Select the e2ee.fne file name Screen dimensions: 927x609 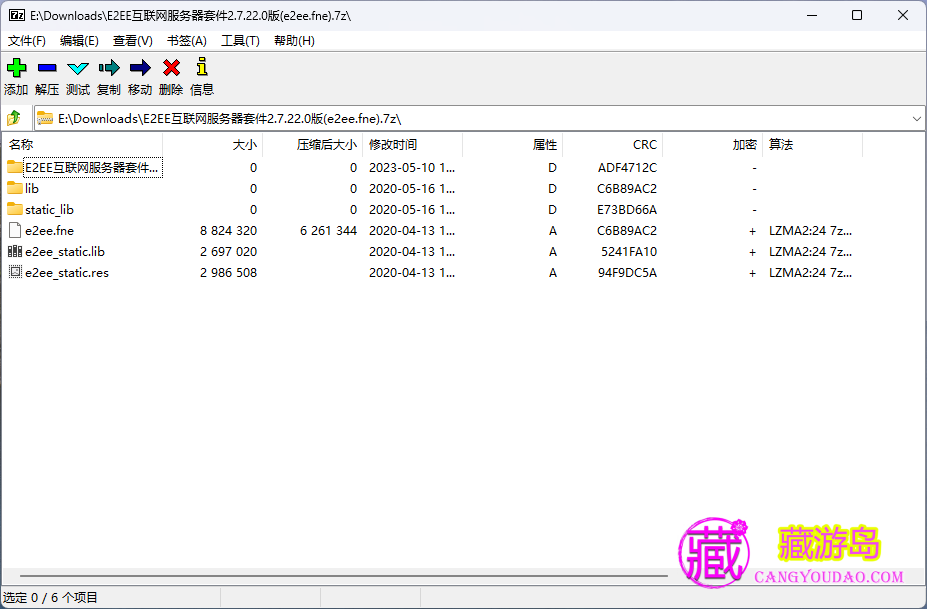click(x=50, y=231)
